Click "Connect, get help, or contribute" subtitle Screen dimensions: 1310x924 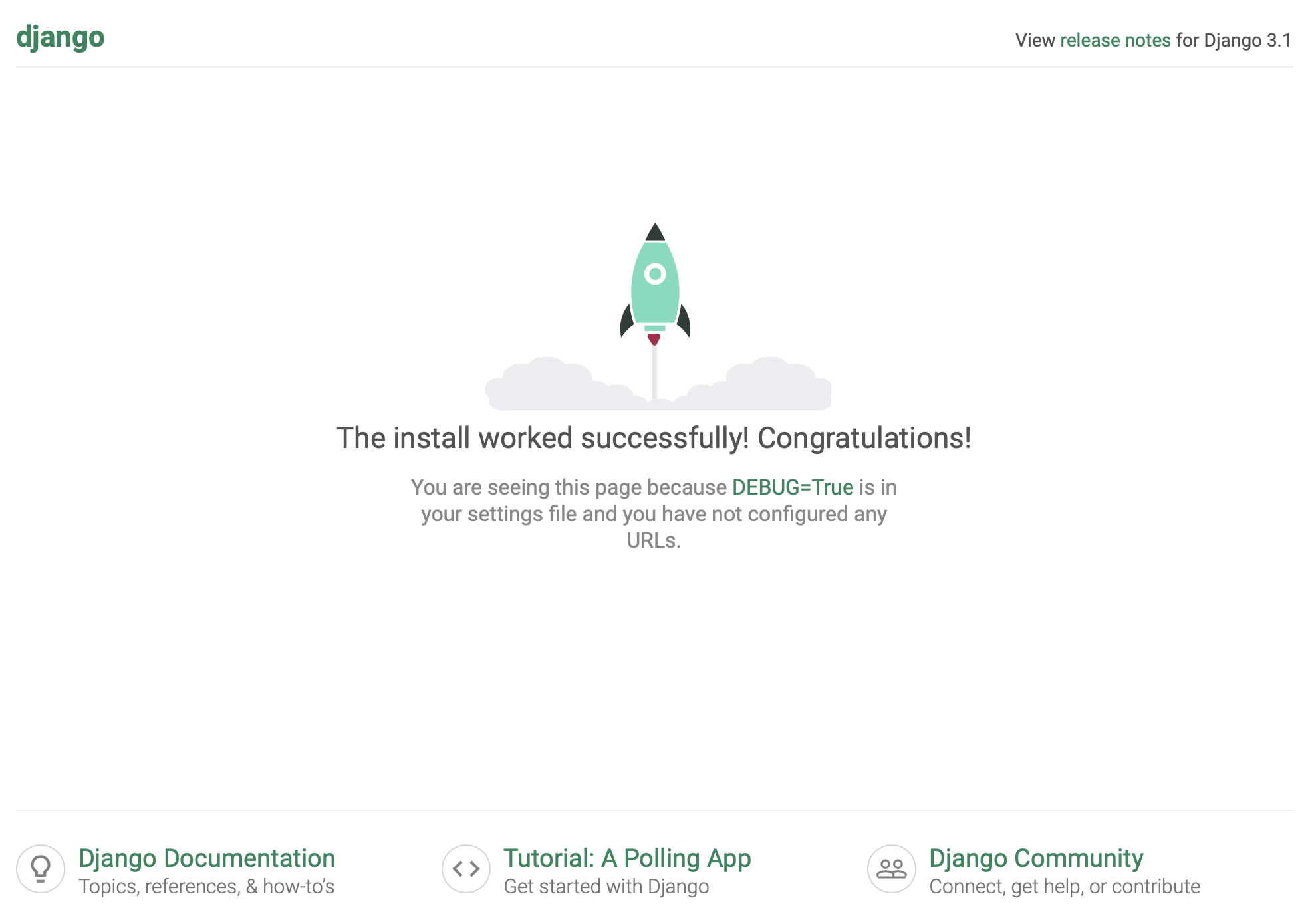[1065, 887]
